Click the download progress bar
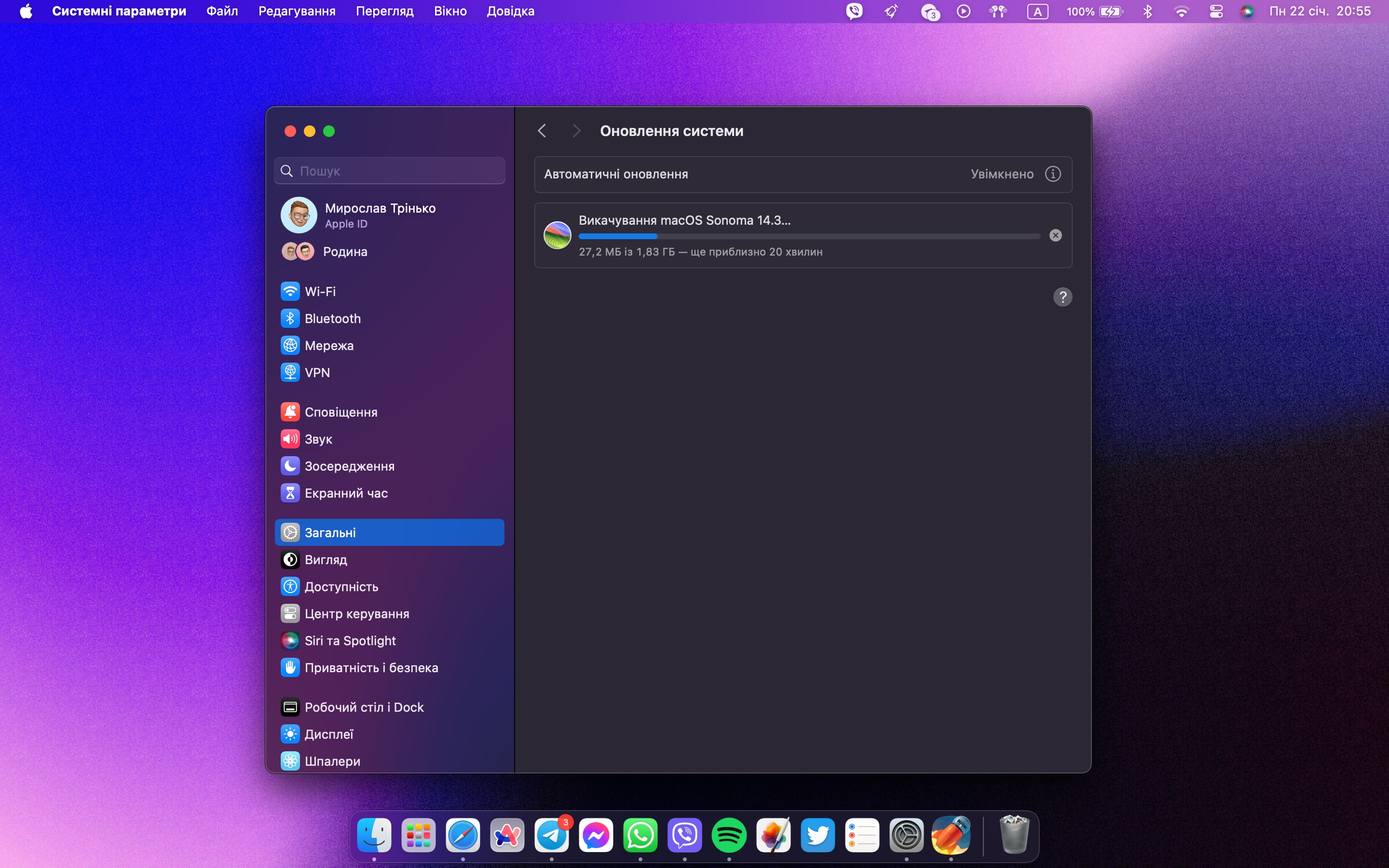This screenshot has width=1389, height=868. coord(809,236)
